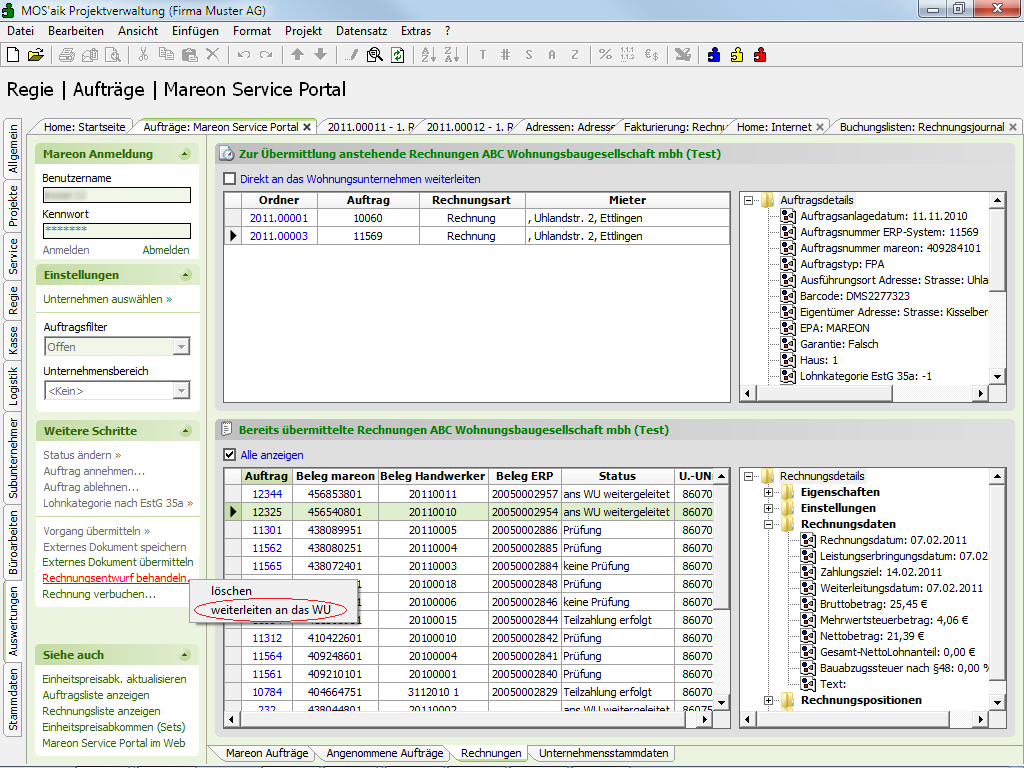Image resolution: width=1024 pixels, height=768 pixels.
Task: Expand the Einstellungen folder in Rechnungsdetails tree
Action: pyautogui.click(x=768, y=508)
